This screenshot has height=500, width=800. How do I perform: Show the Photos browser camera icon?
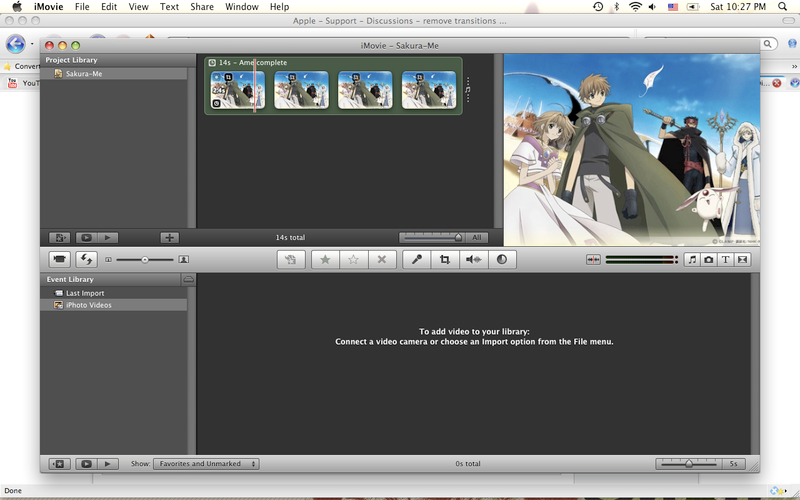point(708,259)
